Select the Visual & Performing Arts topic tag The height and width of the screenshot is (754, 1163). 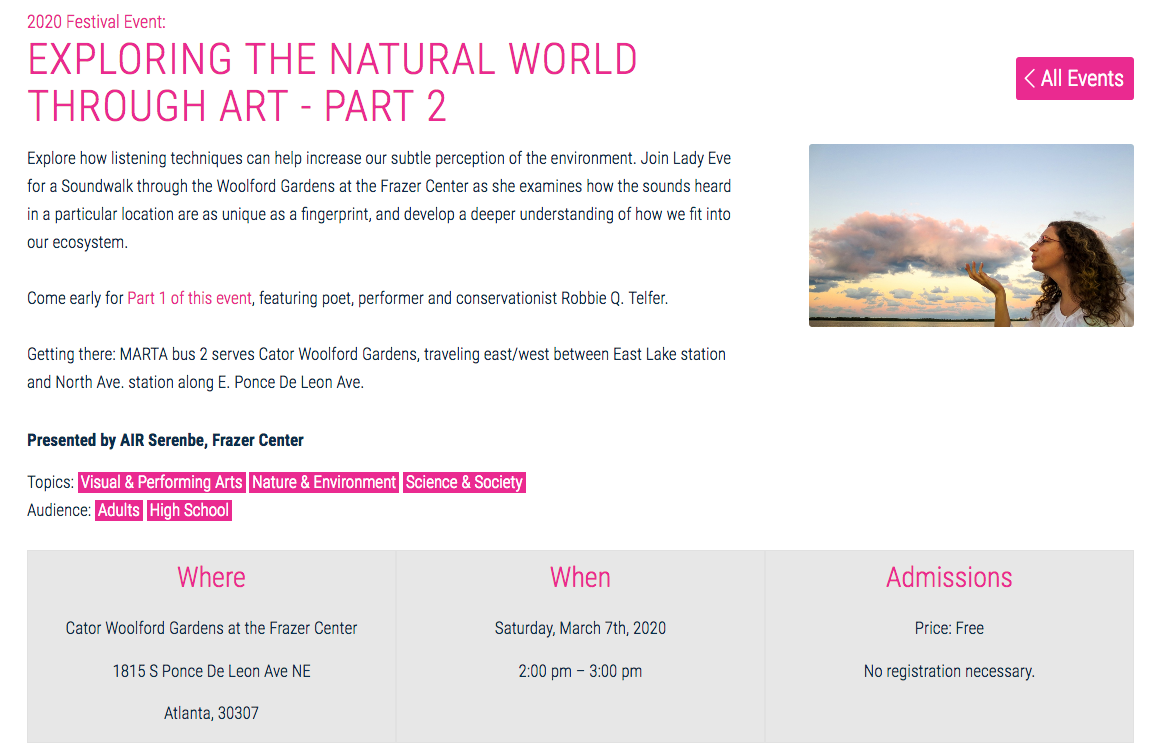pos(161,482)
